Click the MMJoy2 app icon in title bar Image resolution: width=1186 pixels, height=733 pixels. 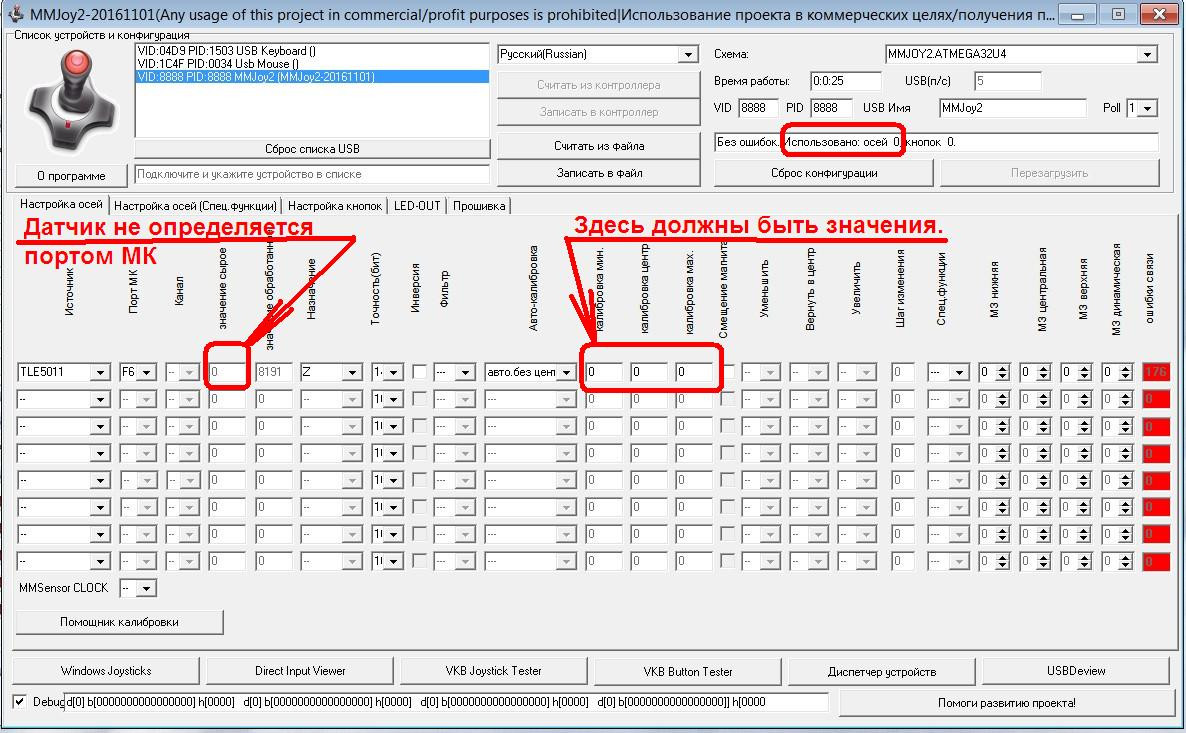(x=15, y=14)
